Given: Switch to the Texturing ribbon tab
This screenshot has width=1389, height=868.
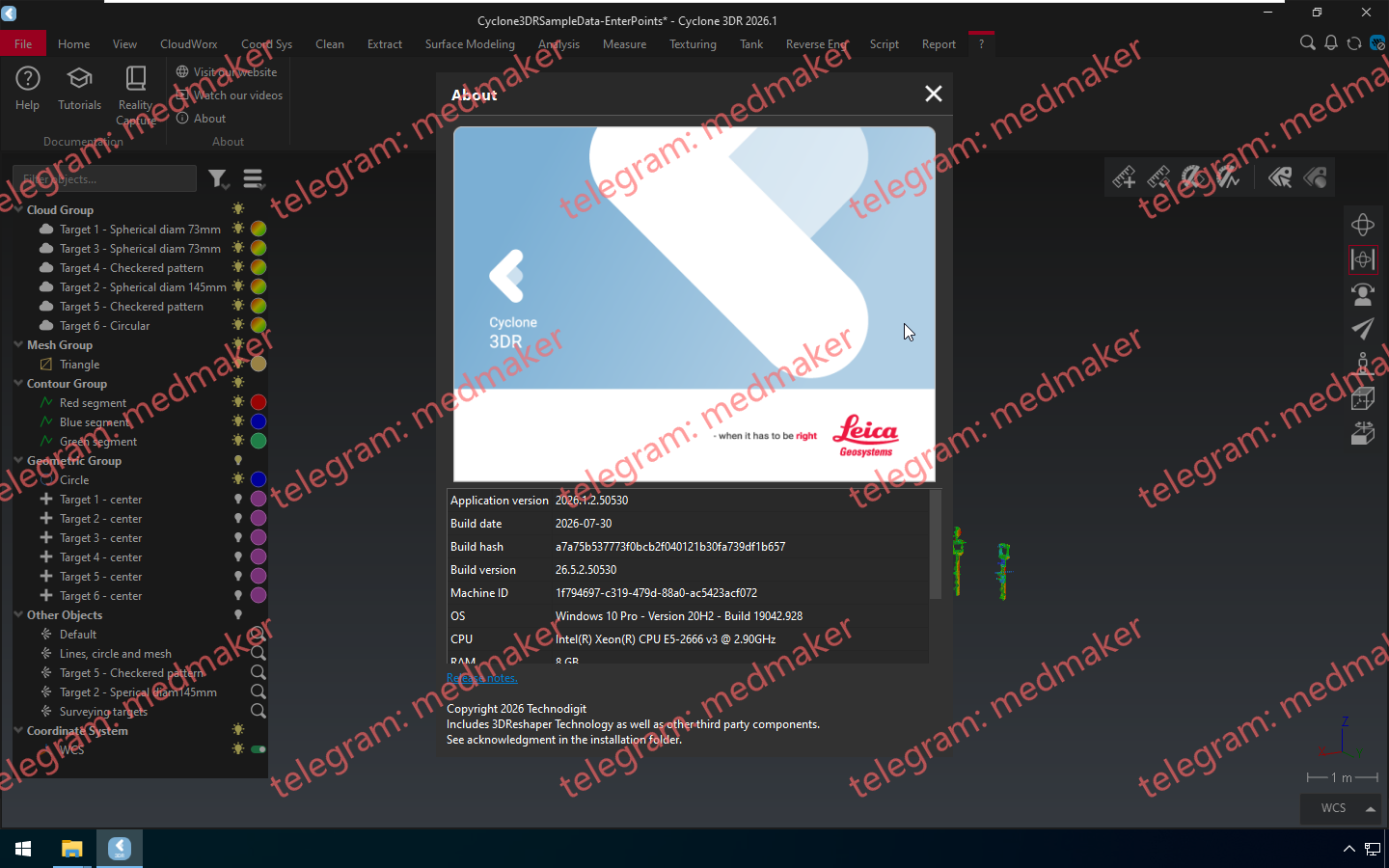Looking at the screenshot, I should (693, 44).
